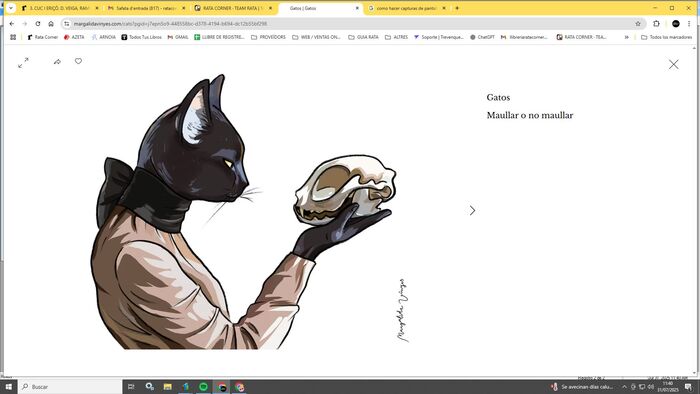This screenshot has height=394, width=700.
Task: Go back to the previous page
Action: [x=12, y=24]
